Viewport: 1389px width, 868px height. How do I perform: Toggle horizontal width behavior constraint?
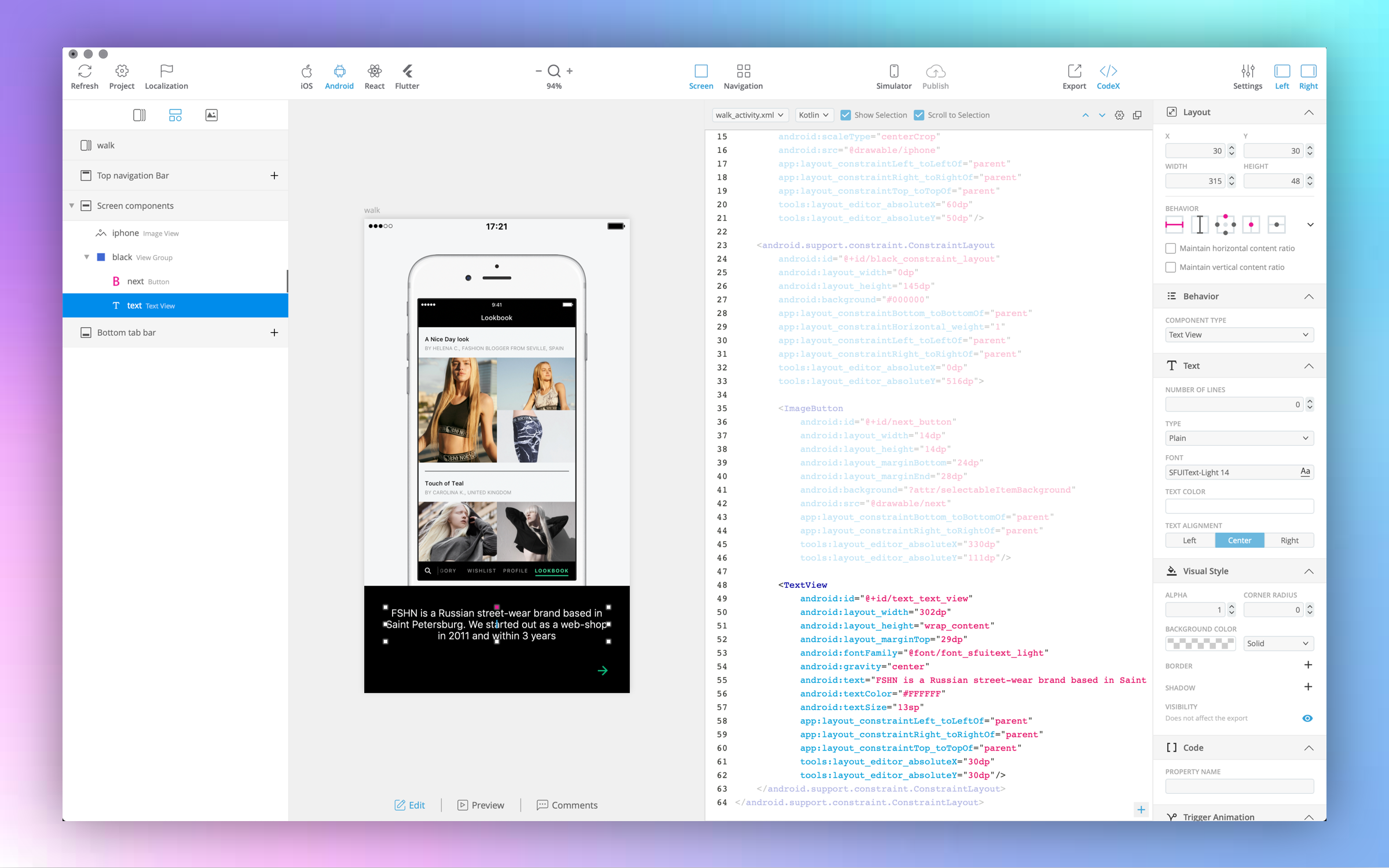[x=1174, y=225]
